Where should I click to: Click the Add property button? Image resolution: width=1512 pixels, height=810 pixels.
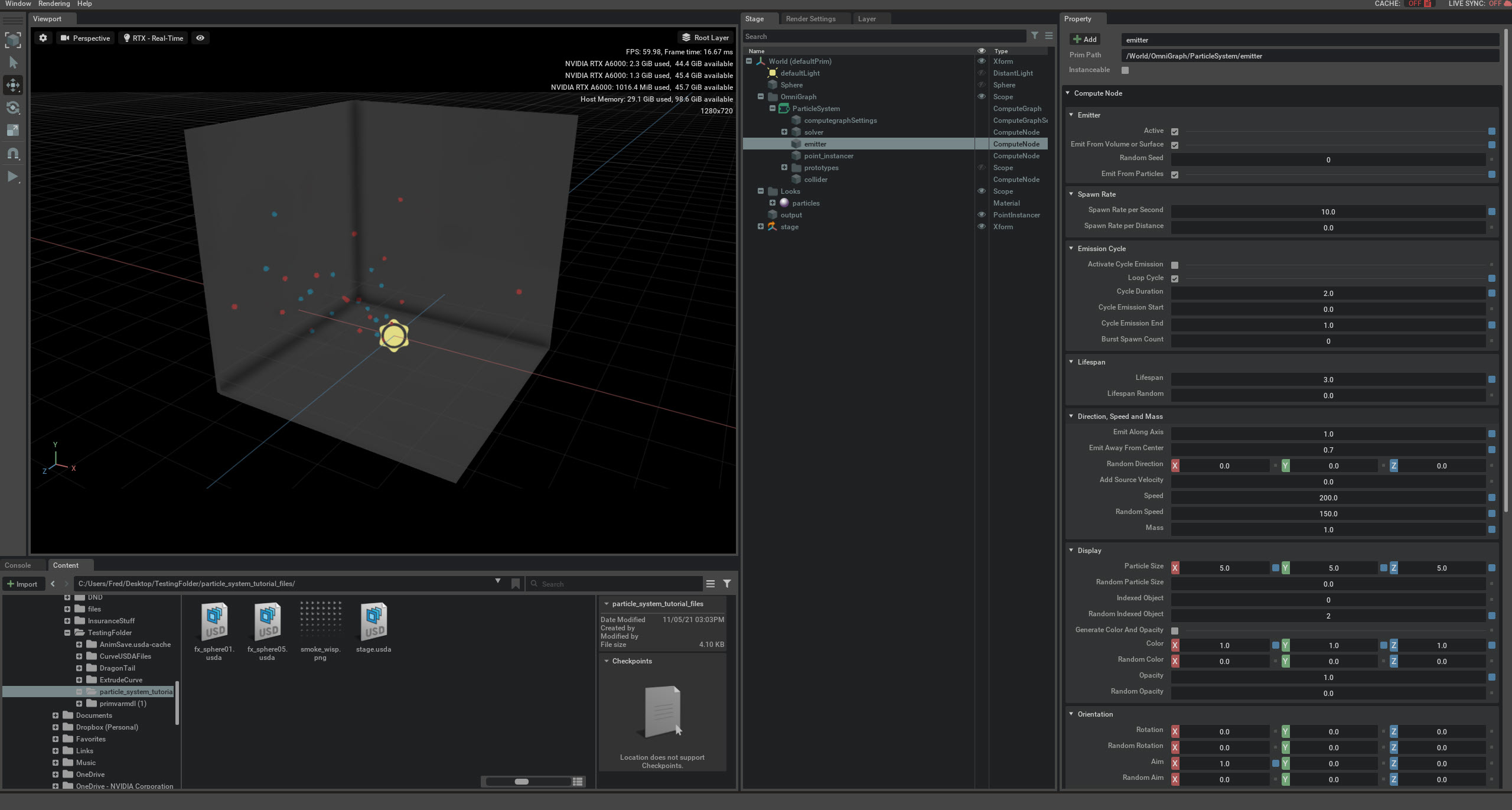pyautogui.click(x=1085, y=40)
